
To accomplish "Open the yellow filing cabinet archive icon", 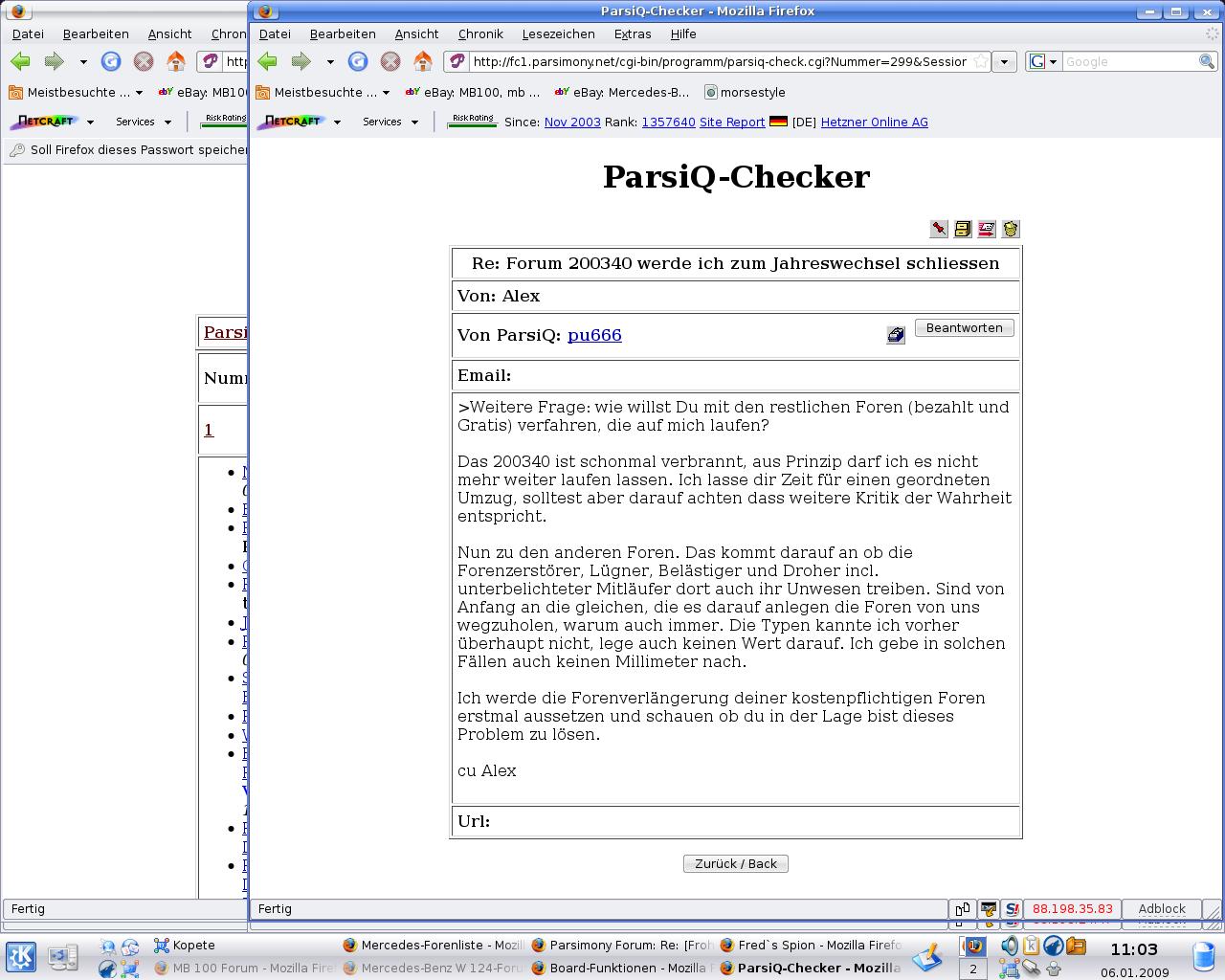I will (963, 229).
